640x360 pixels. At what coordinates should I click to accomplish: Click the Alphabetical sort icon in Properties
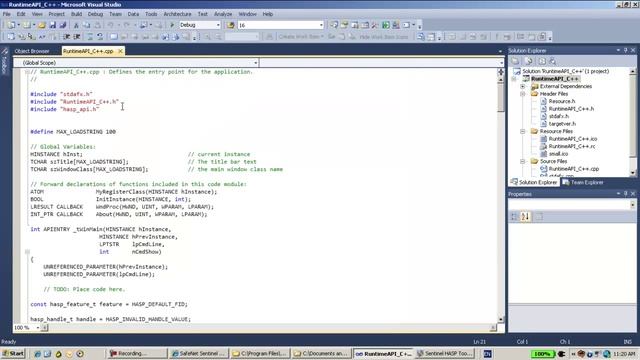click(525, 217)
